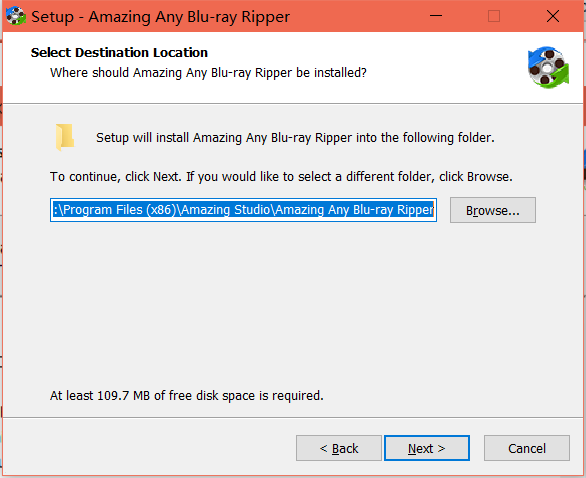Click the installer icon in the title bar
The image size is (586, 478).
coord(16,16)
